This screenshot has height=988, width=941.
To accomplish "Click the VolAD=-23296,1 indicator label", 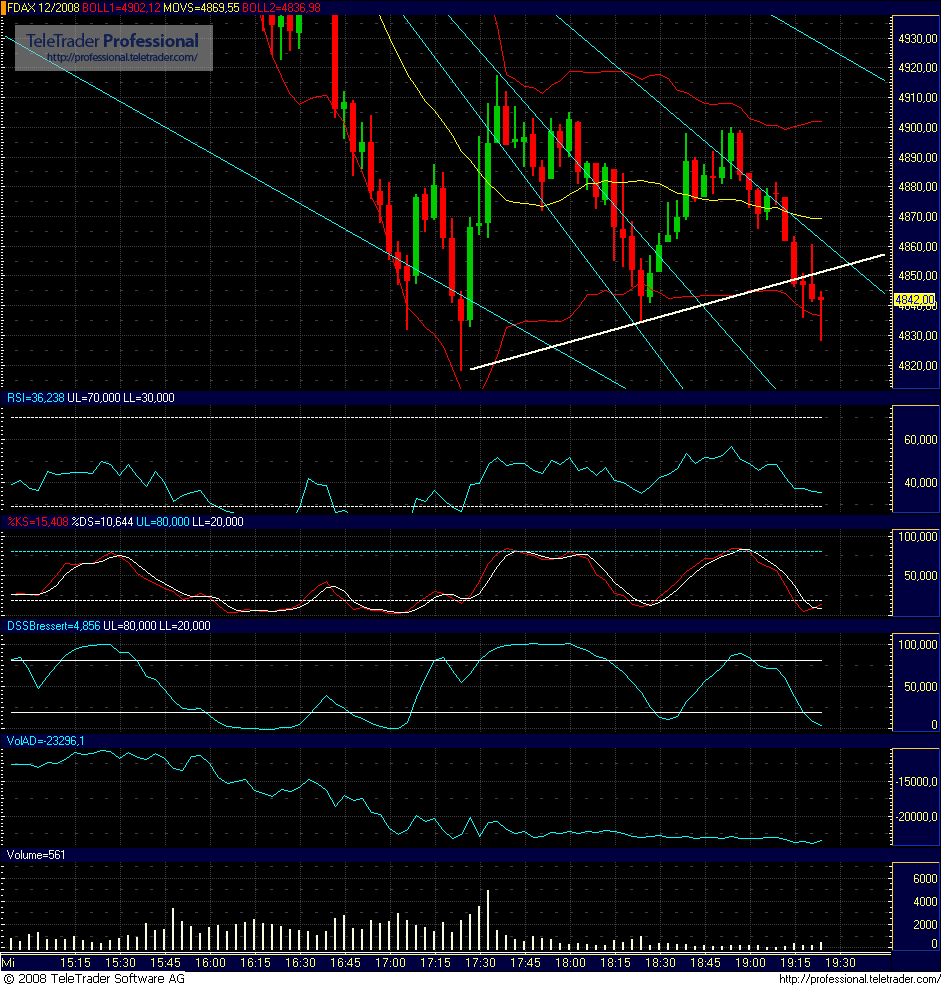I will click(45, 741).
